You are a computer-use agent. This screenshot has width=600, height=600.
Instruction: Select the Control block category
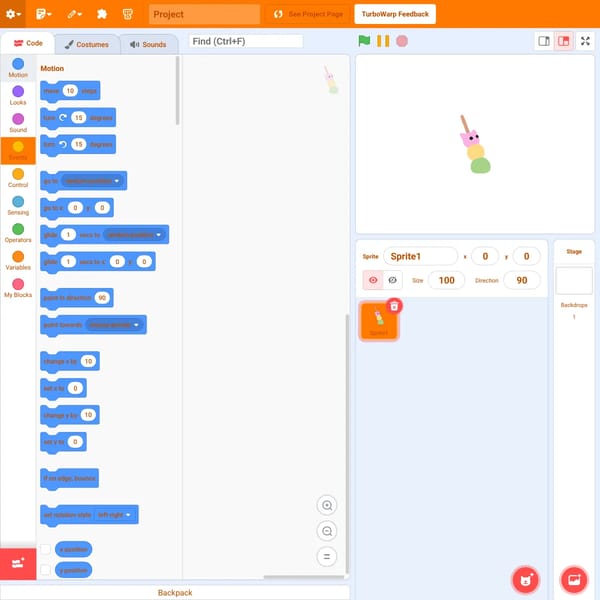pos(18,178)
